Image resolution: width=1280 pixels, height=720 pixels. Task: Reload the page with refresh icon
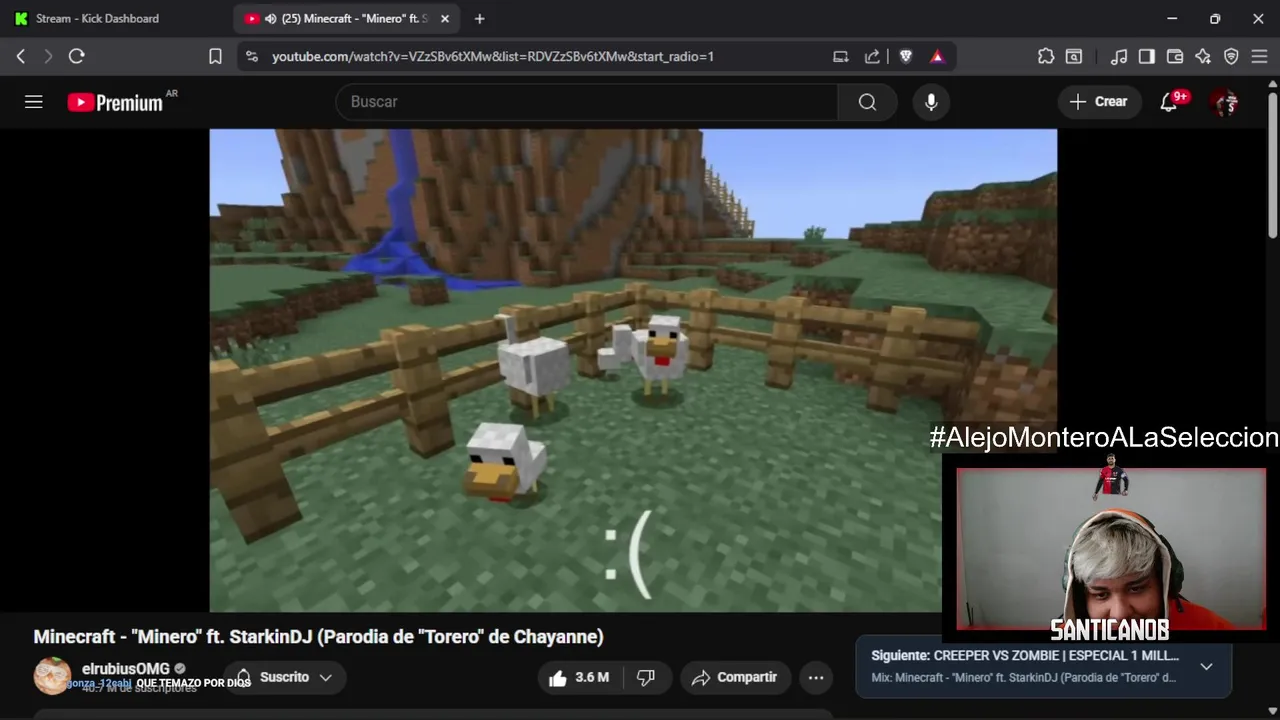(x=76, y=57)
